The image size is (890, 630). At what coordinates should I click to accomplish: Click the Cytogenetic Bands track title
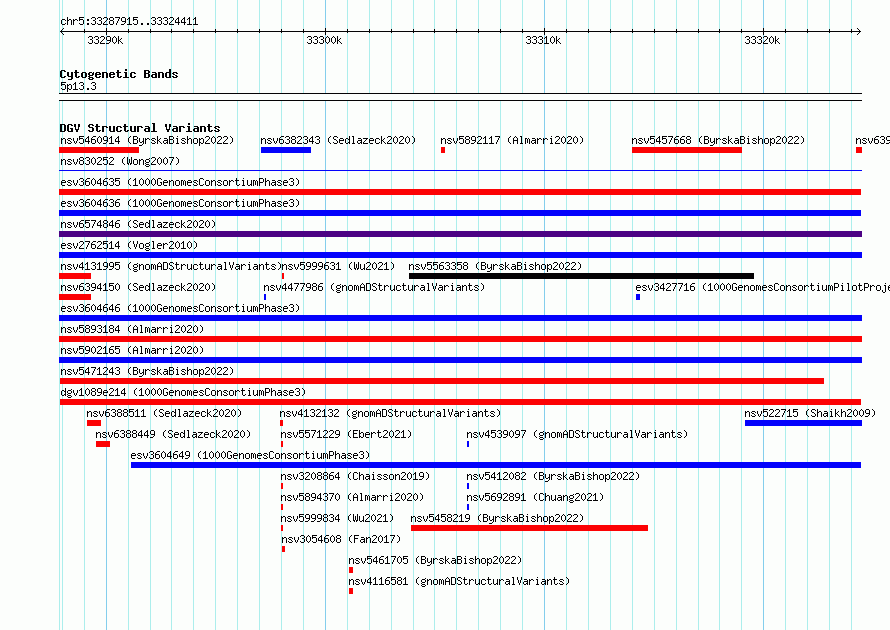119,74
